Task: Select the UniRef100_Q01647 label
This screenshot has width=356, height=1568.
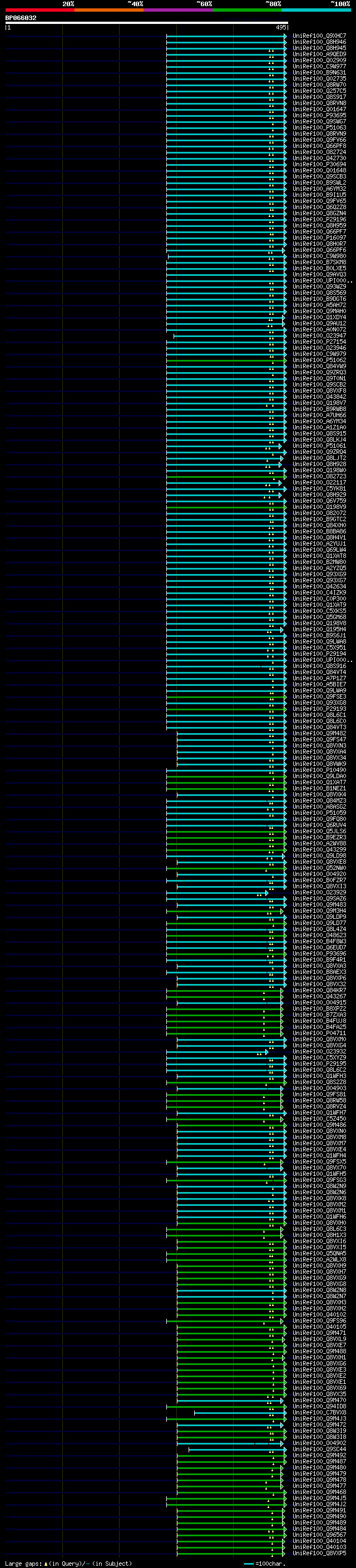Action: click(x=319, y=110)
